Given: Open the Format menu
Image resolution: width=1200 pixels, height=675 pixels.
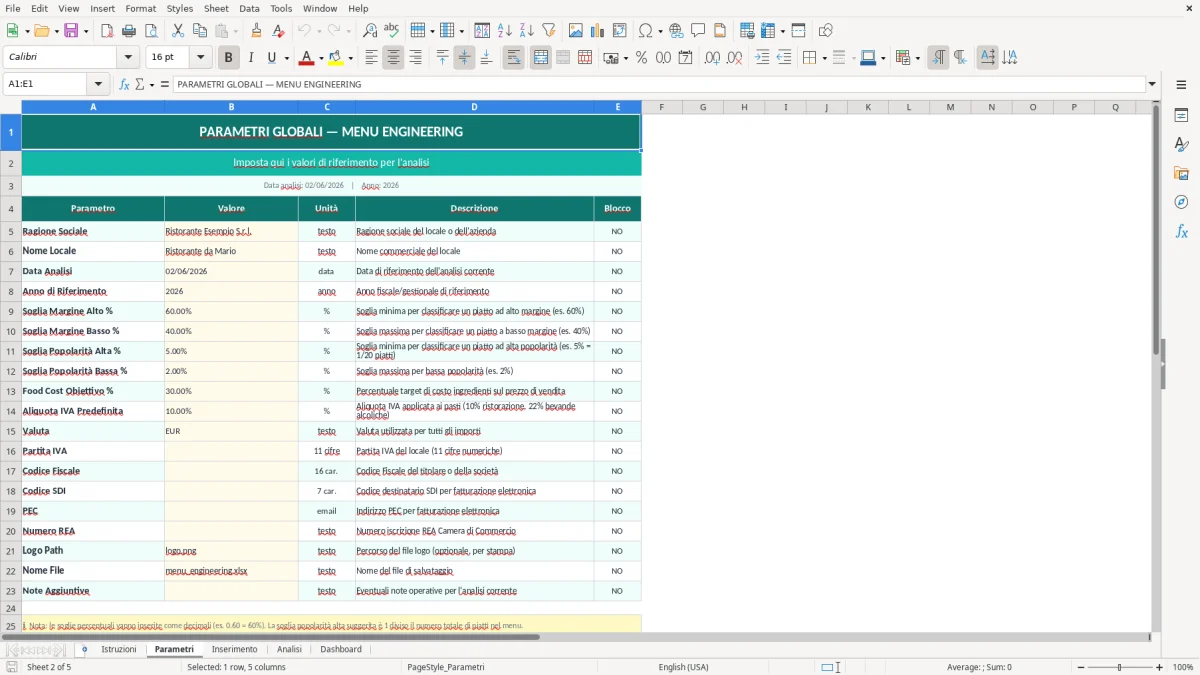Looking at the screenshot, I should click(140, 8).
